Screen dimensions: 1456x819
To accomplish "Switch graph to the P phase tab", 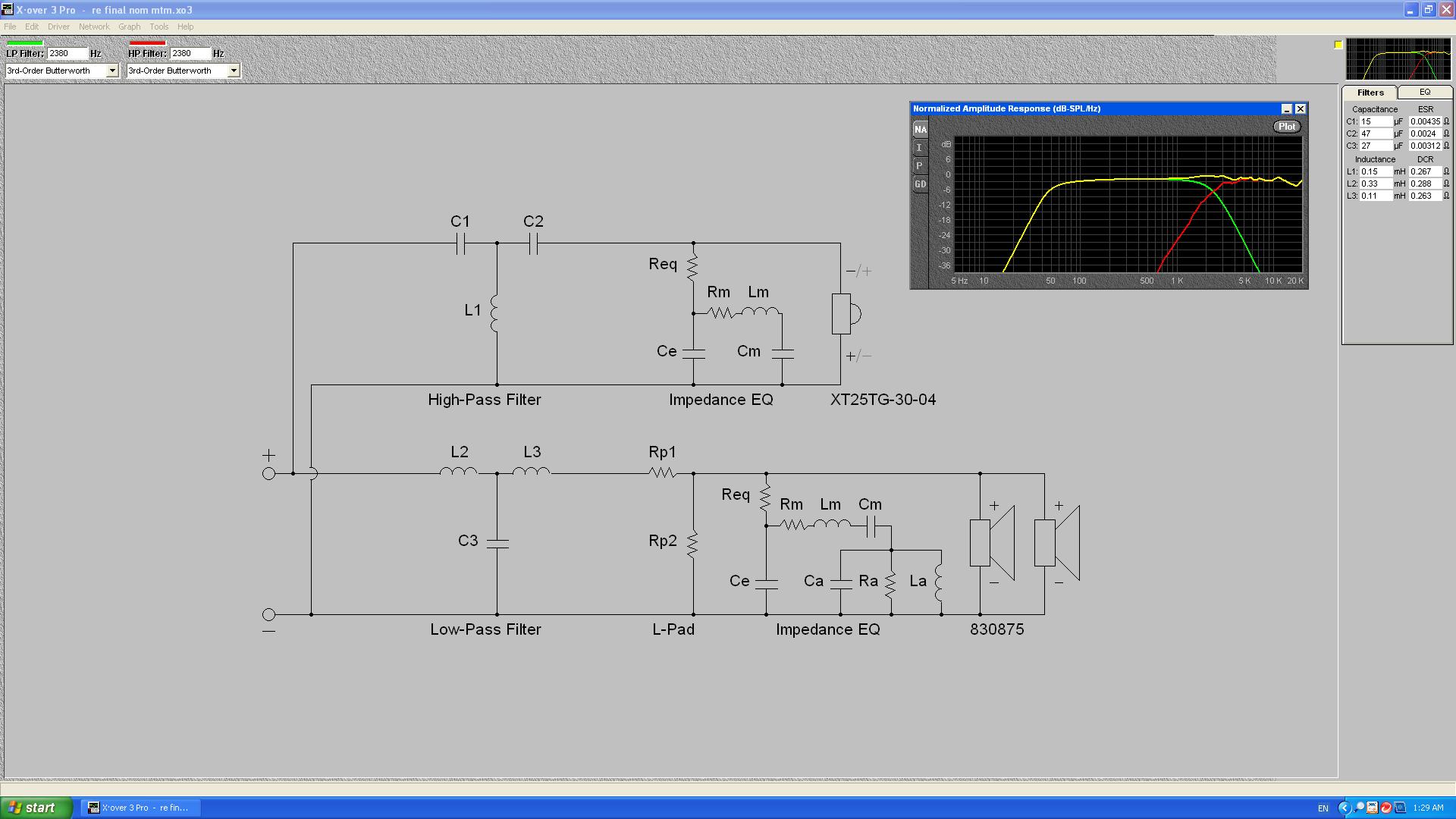I will [920, 166].
